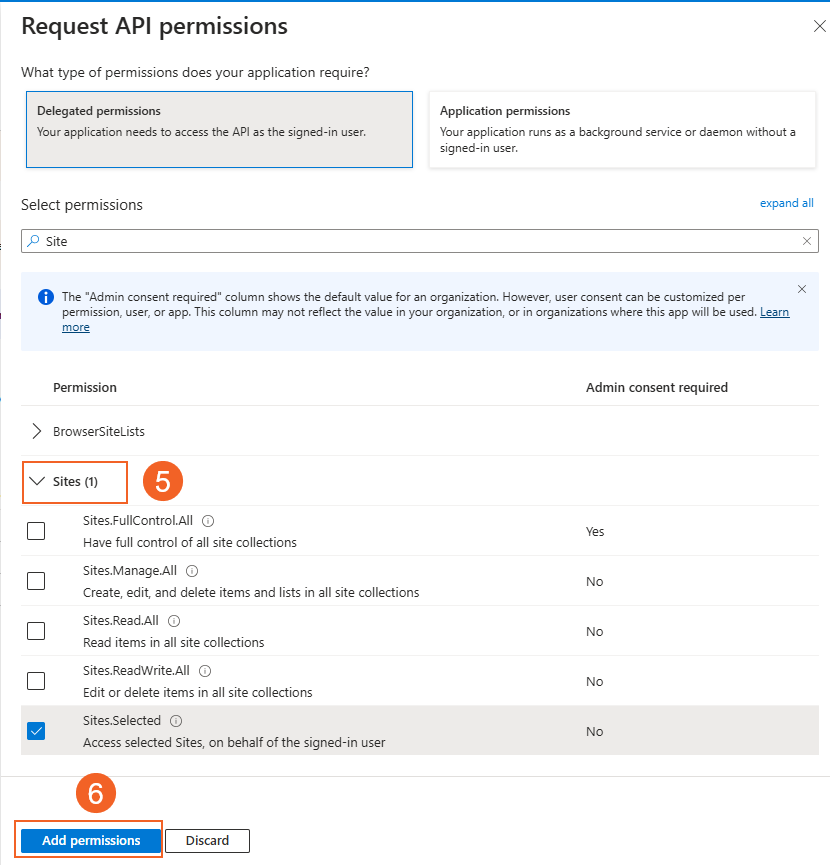Close the Request API permissions panel

[819, 27]
